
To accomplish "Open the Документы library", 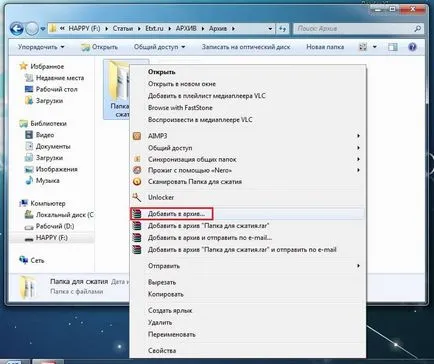I will click(x=48, y=146).
